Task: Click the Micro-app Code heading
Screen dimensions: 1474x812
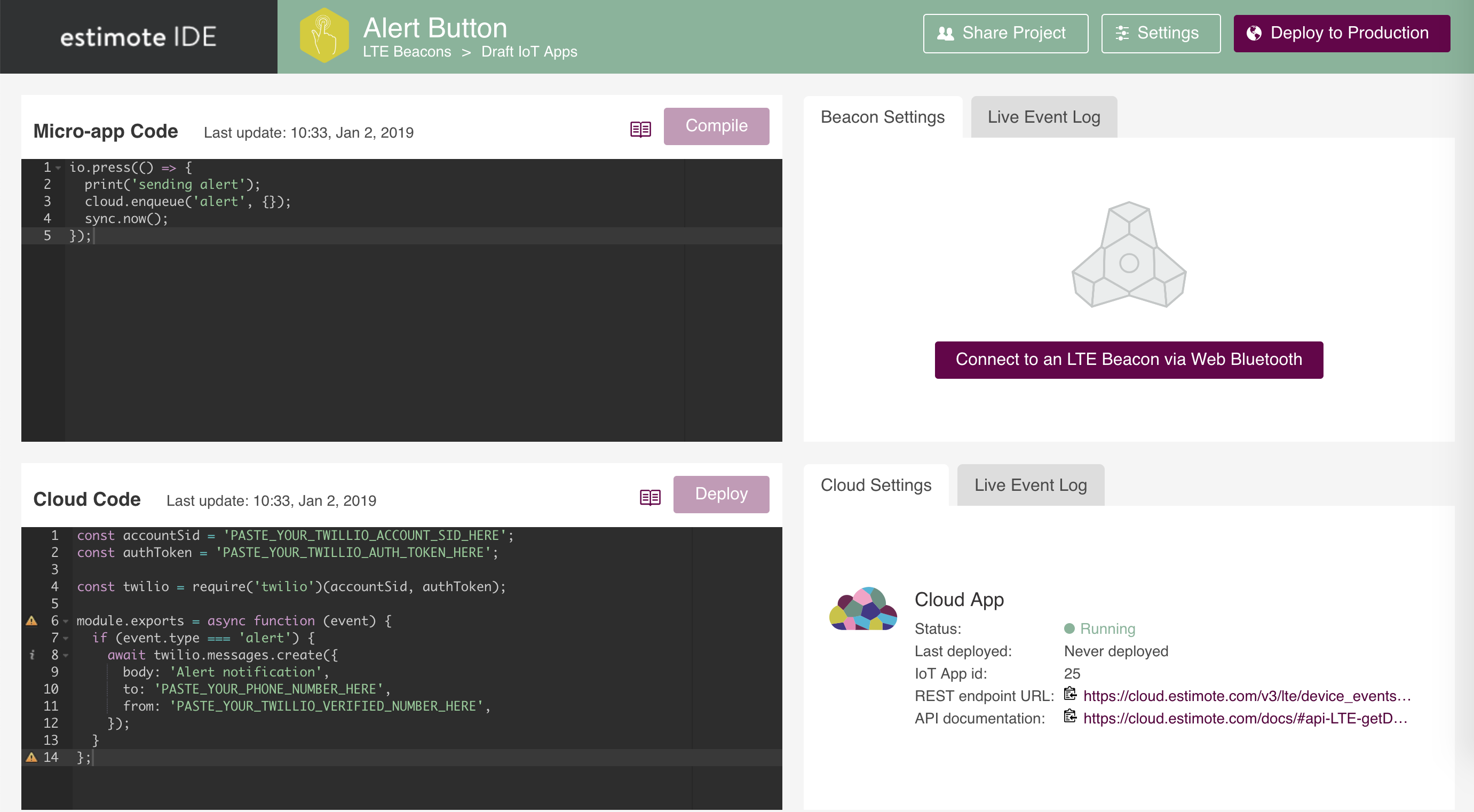Action: tap(105, 131)
